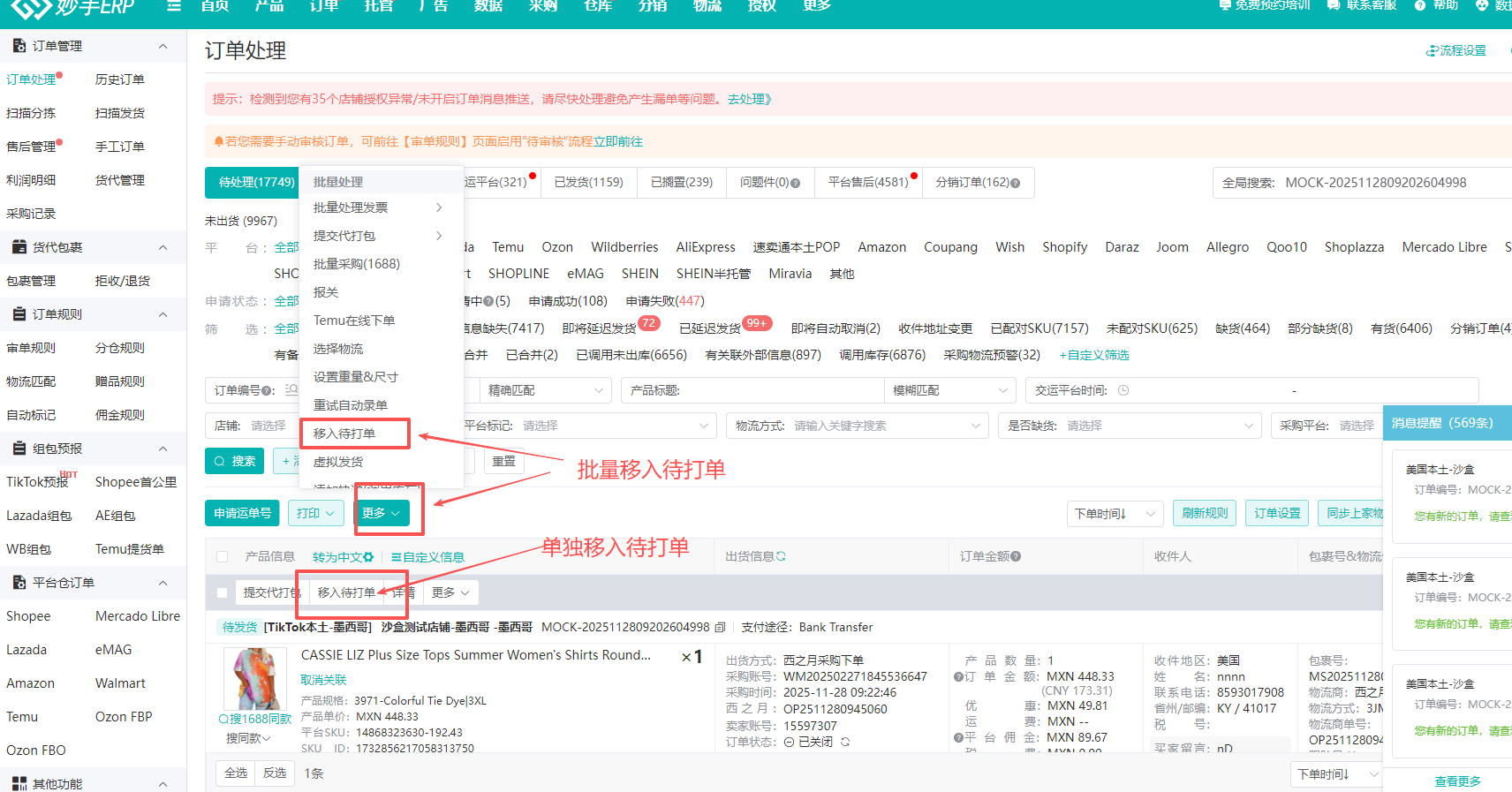1512x792 pixels.
Task: Click the help icon on the 申请中(5) filter
Action: point(488,301)
